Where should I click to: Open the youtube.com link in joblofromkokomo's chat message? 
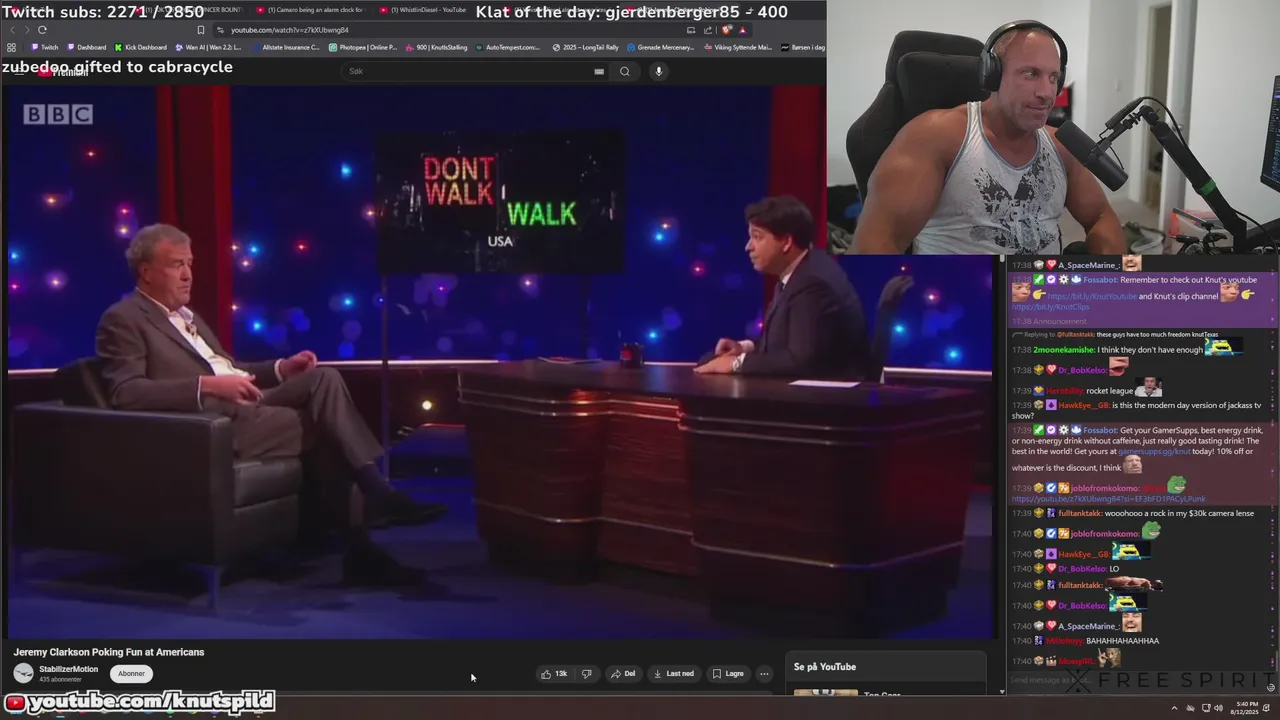1108,498
